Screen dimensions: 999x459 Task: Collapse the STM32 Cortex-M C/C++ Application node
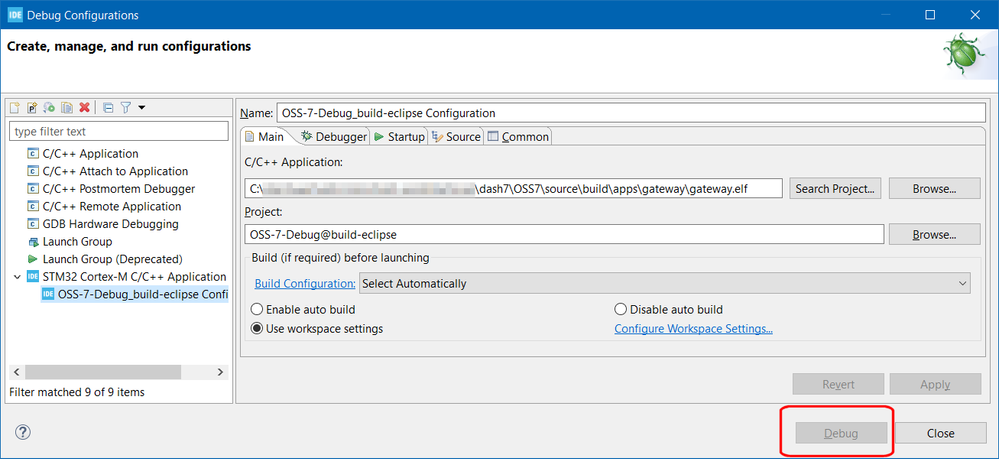(x=17, y=277)
